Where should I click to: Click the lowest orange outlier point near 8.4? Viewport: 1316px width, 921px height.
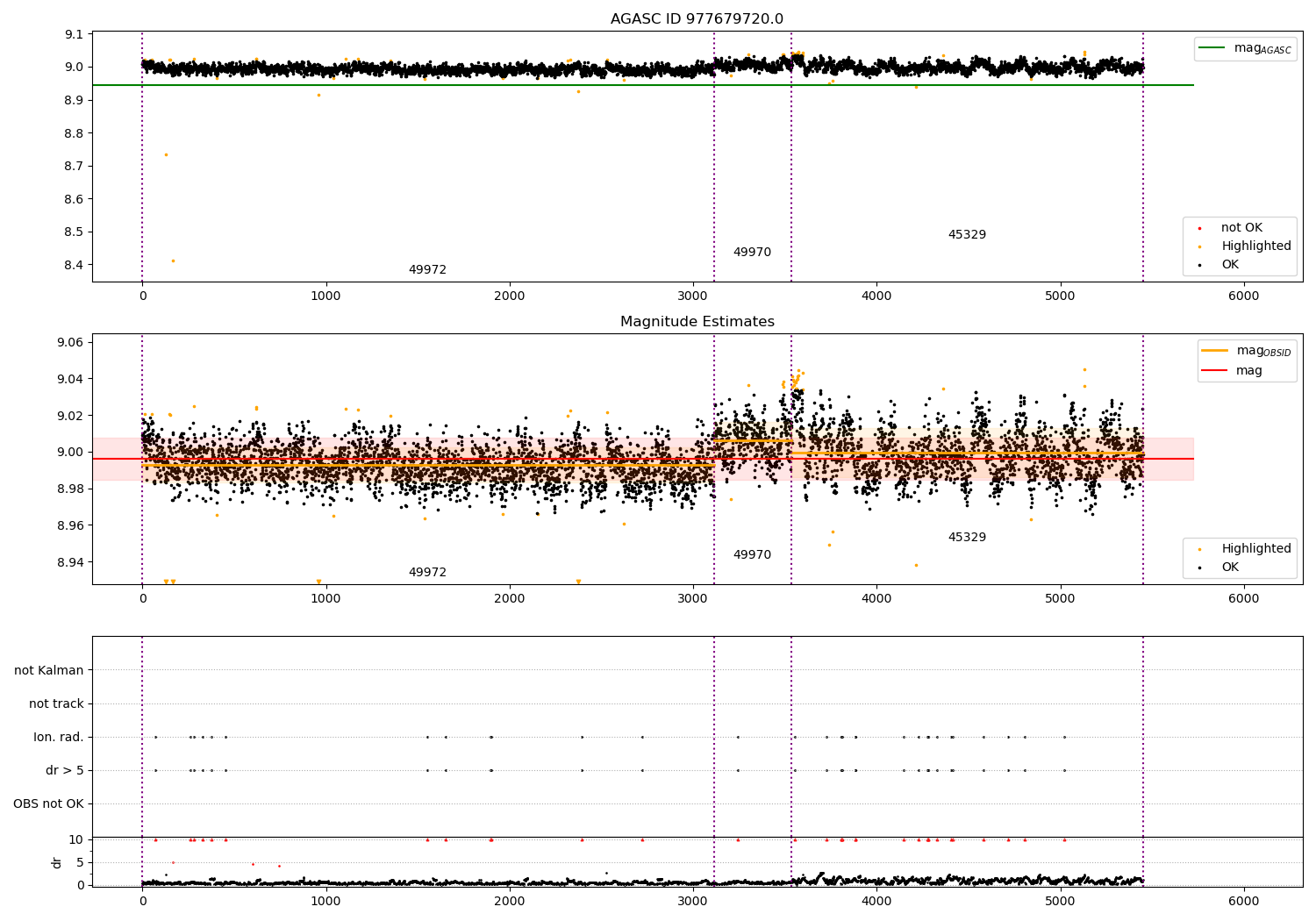pyautogui.click(x=173, y=261)
